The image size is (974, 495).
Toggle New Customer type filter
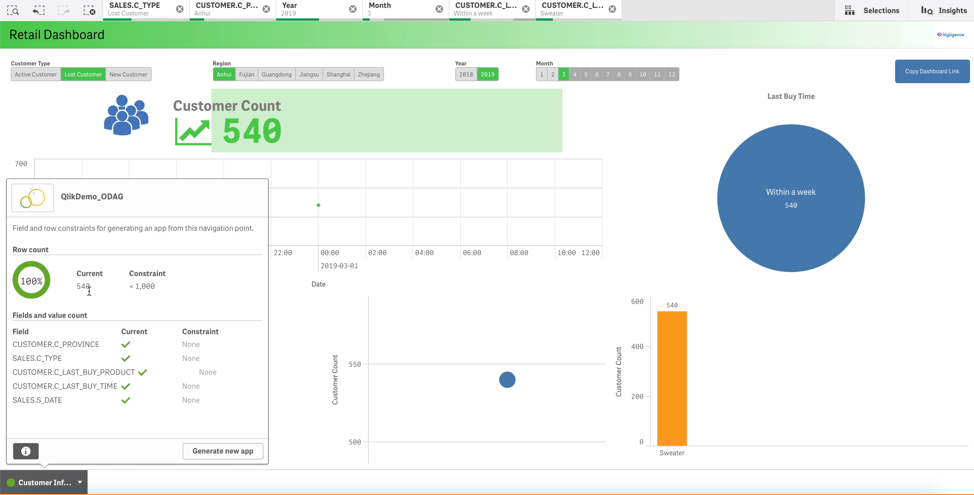(x=128, y=74)
